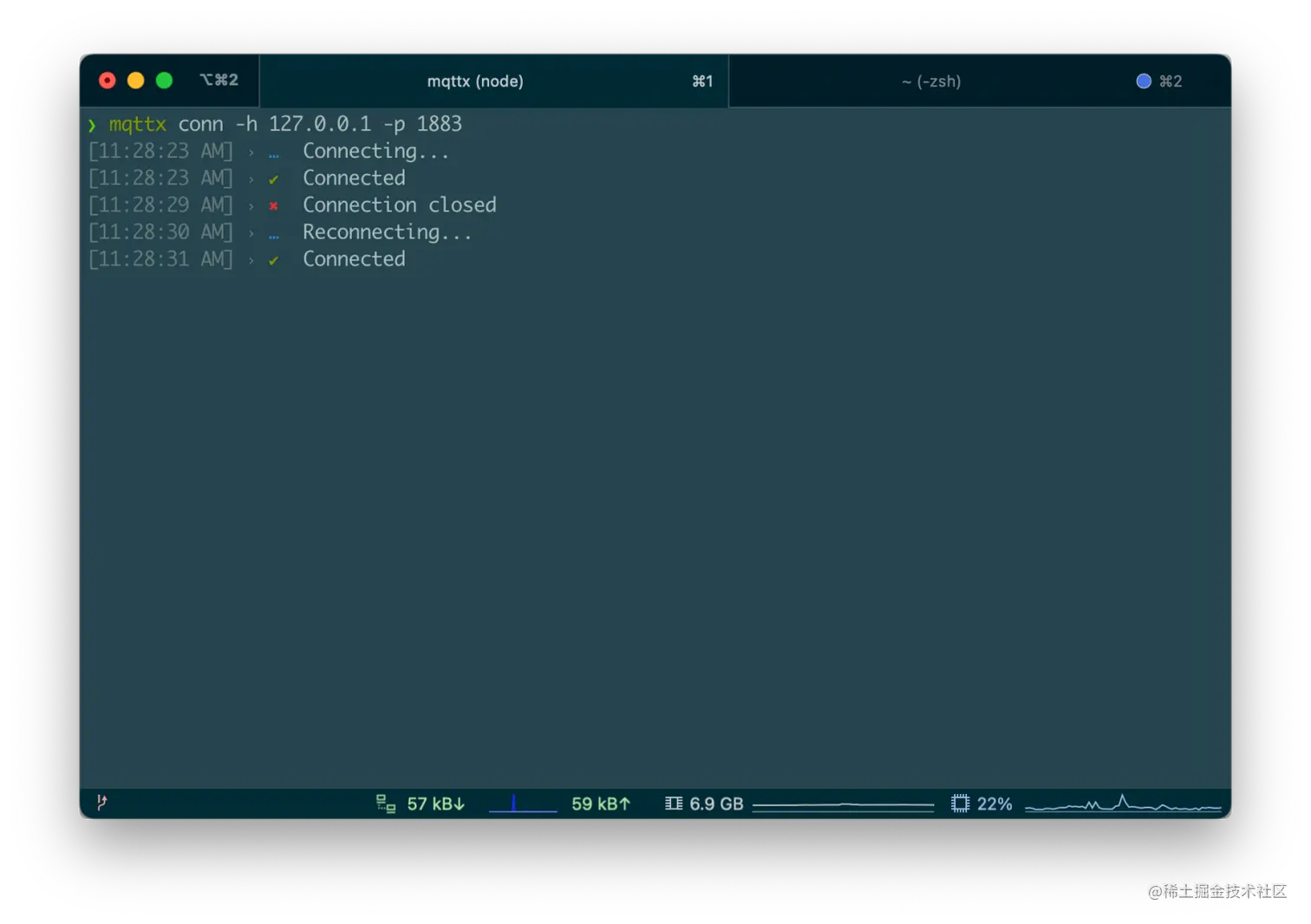
Task: Click the memory icon in status bar
Action: point(674,804)
